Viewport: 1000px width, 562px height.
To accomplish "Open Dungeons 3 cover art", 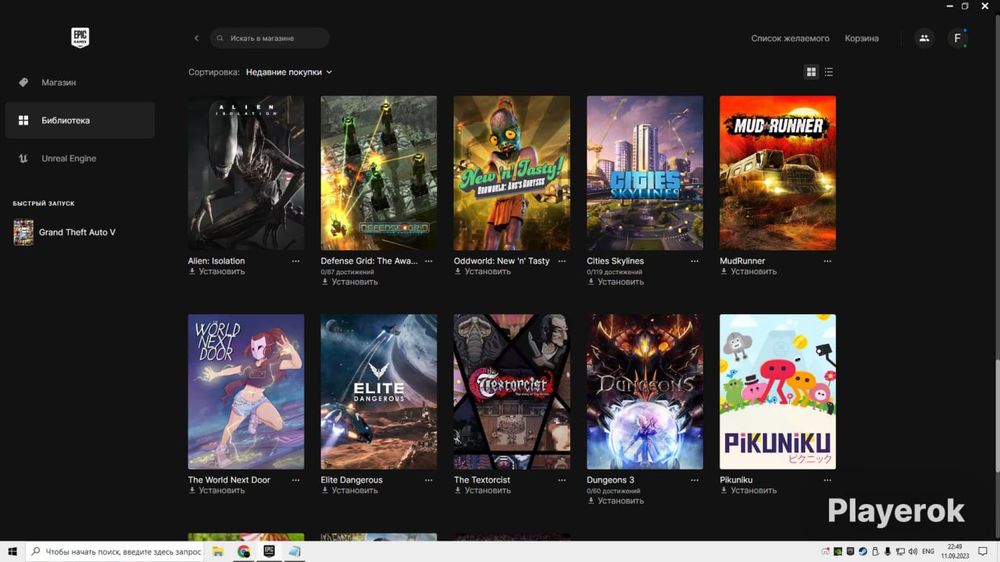I will (x=645, y=392).
